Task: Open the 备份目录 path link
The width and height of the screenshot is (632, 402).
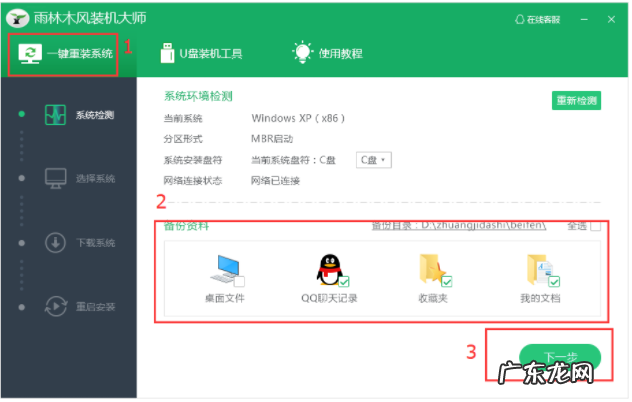Action: [x=459, y=225]
